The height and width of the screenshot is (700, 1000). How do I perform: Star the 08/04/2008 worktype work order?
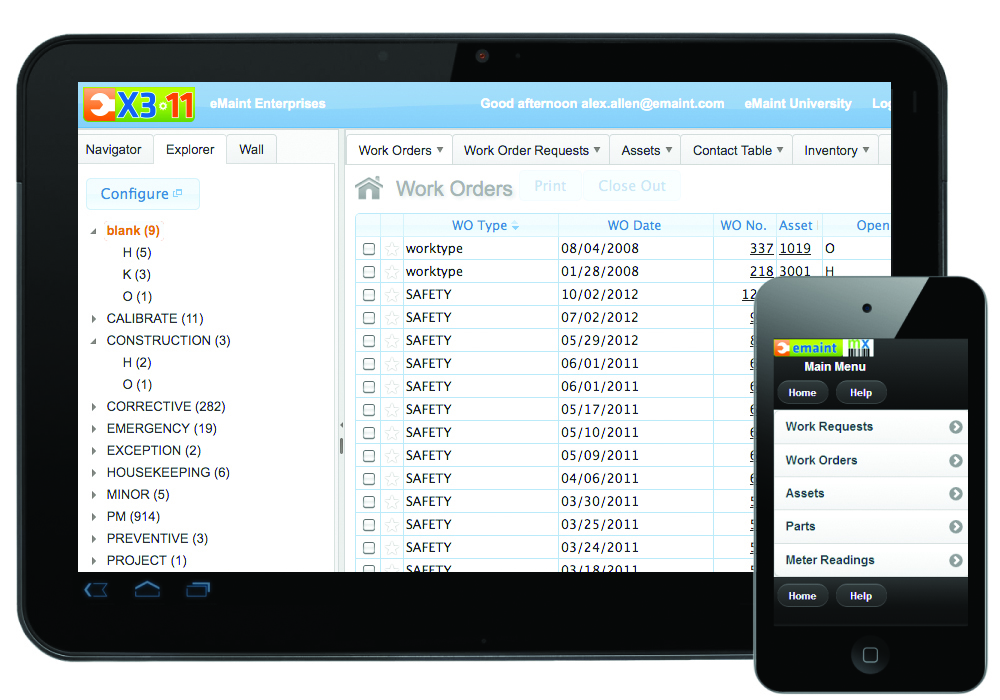(x=392, y=249)
